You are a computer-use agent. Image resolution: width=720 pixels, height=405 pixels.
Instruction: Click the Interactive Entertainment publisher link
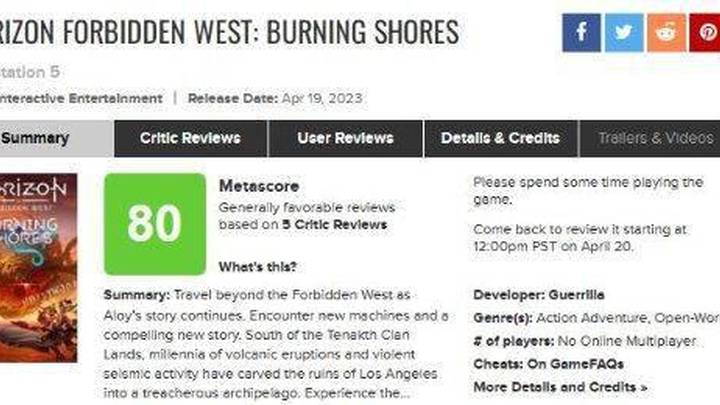(81, 98)
